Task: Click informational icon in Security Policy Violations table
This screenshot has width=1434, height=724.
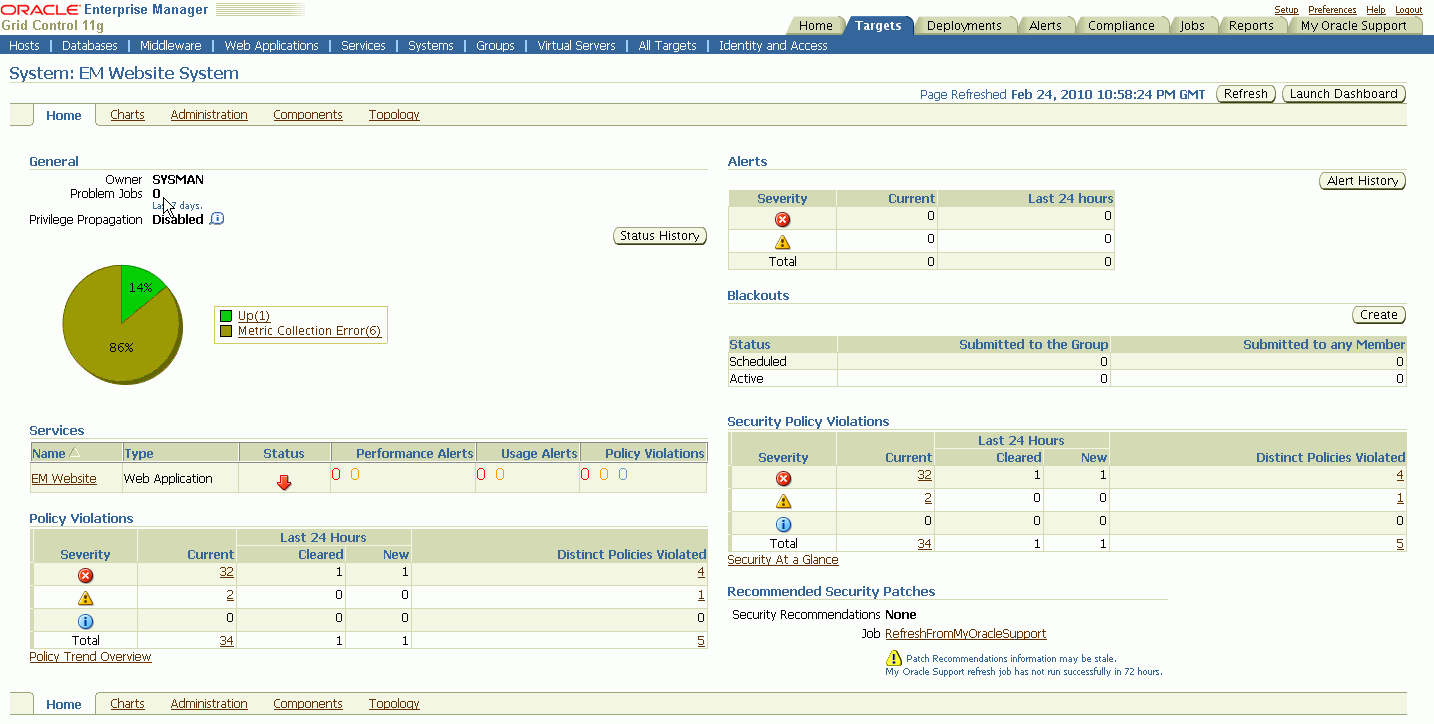Action: pyautogui.click(x=784, y=524)
